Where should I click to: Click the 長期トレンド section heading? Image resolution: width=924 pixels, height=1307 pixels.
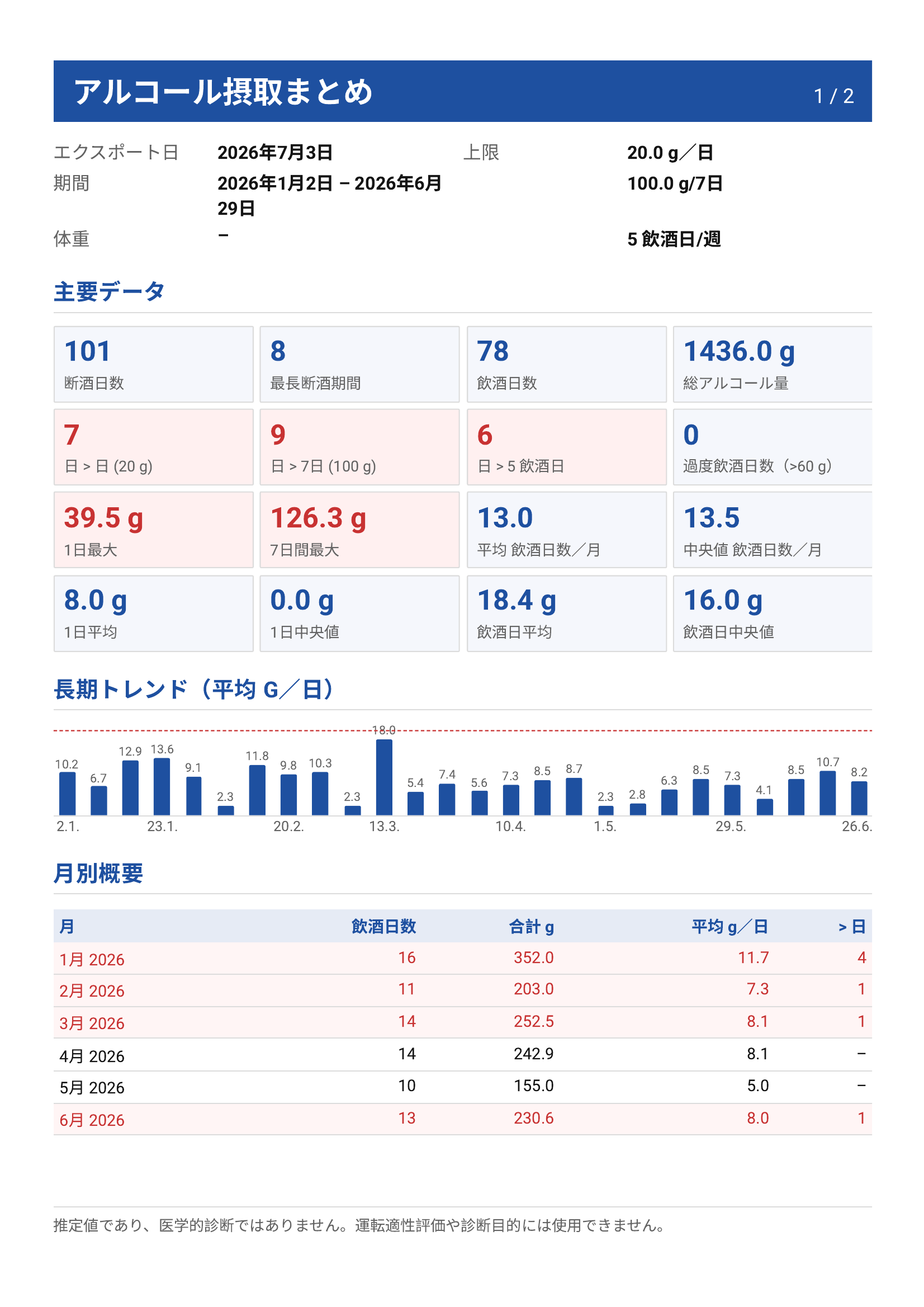pyautogui.click(x=193, y=689)
